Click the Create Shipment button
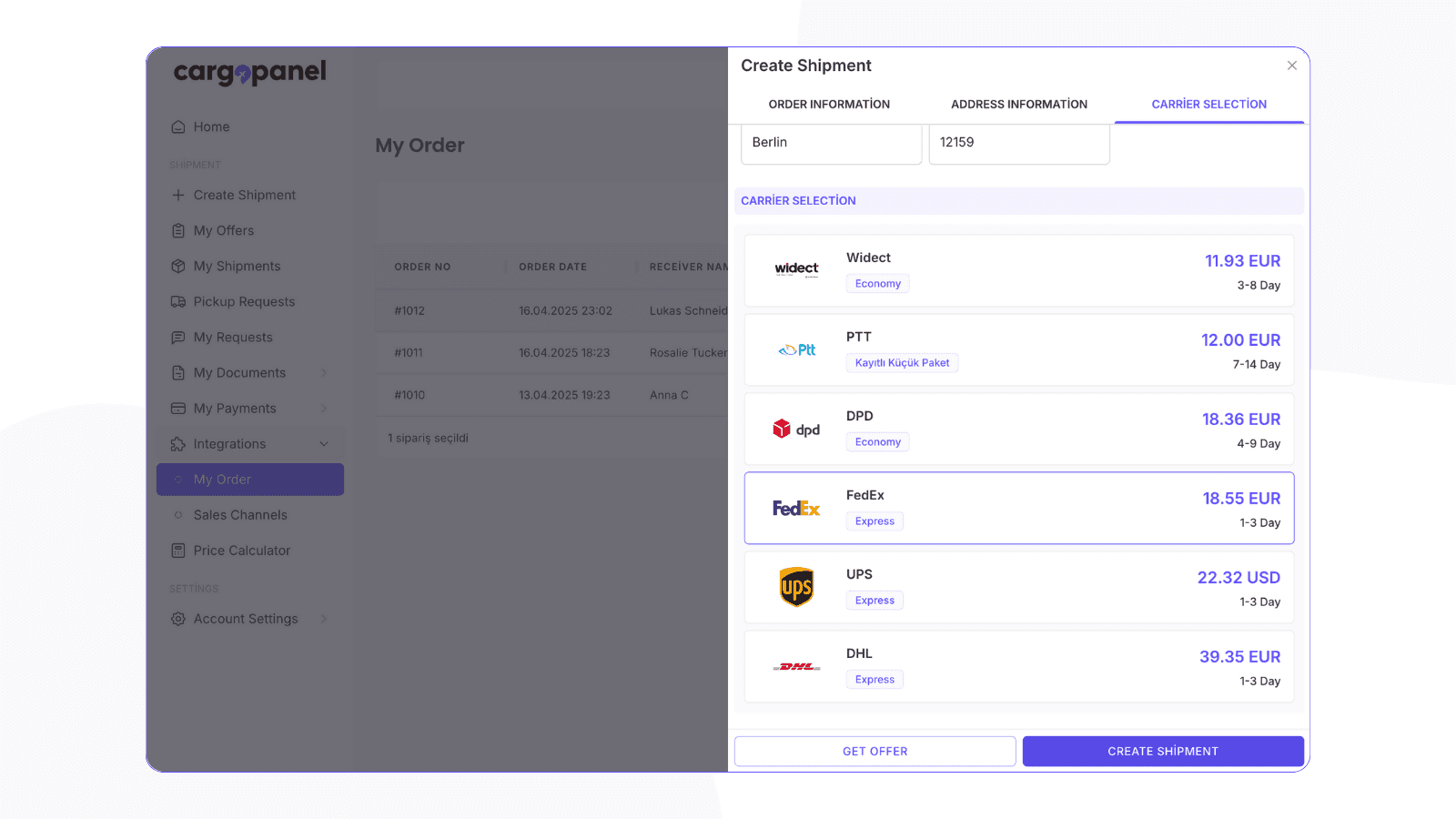The image size is (1456, 819). click(1163, 751)
